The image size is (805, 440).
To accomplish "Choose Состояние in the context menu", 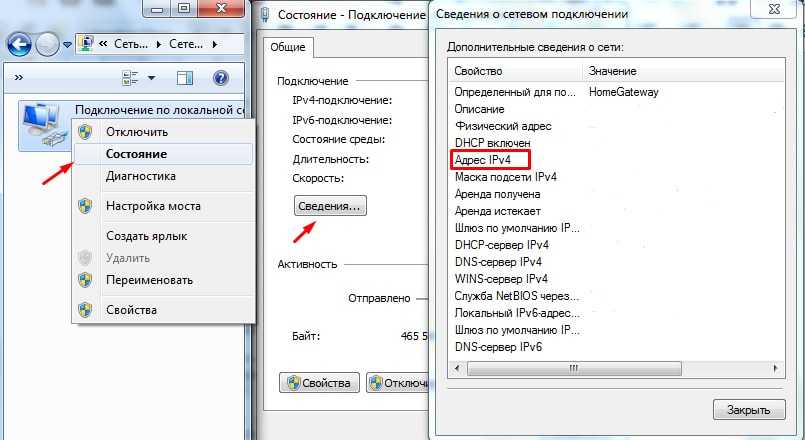I will point(136,154).
